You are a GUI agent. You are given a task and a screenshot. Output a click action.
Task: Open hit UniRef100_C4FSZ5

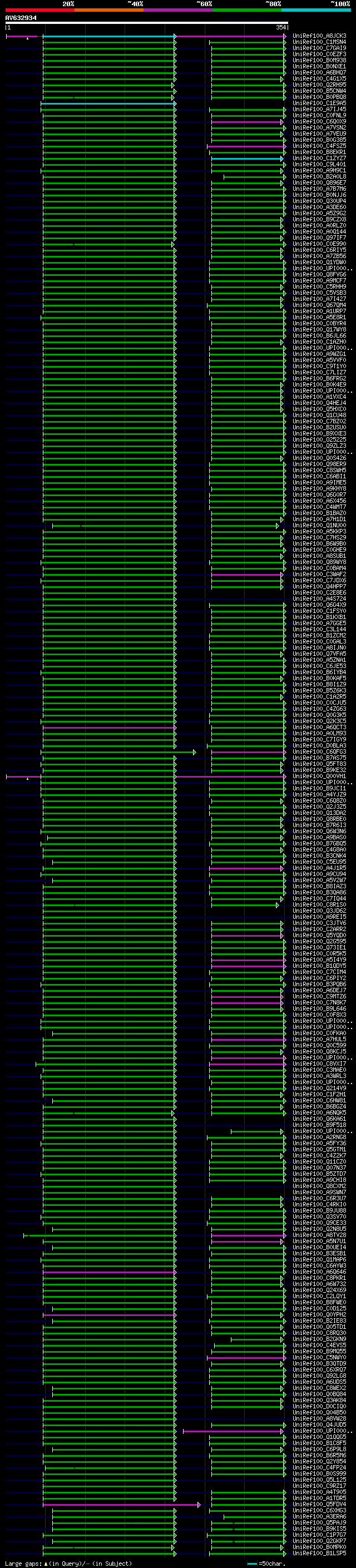click(x=319, y=146)
